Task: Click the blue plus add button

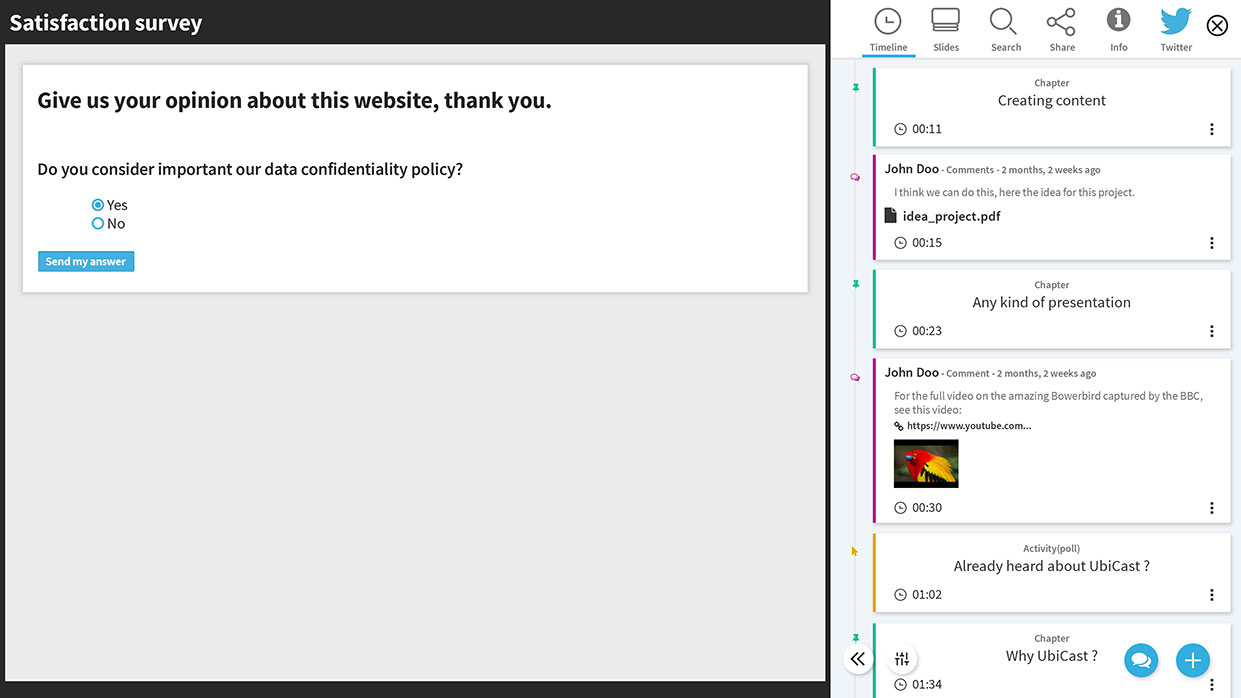Action: (1191, 660)
